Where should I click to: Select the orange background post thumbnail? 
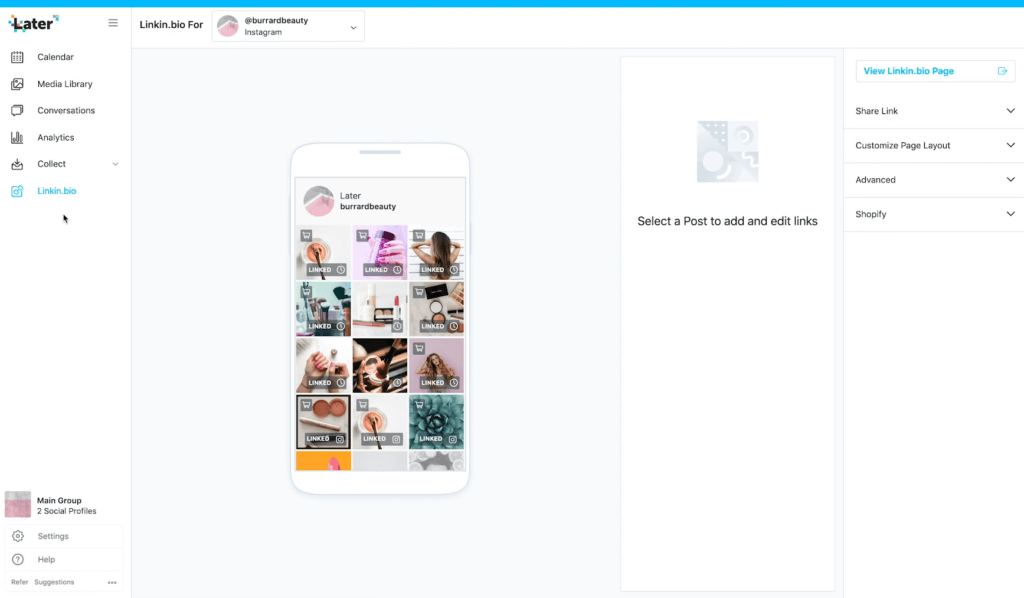click(323, 461)
